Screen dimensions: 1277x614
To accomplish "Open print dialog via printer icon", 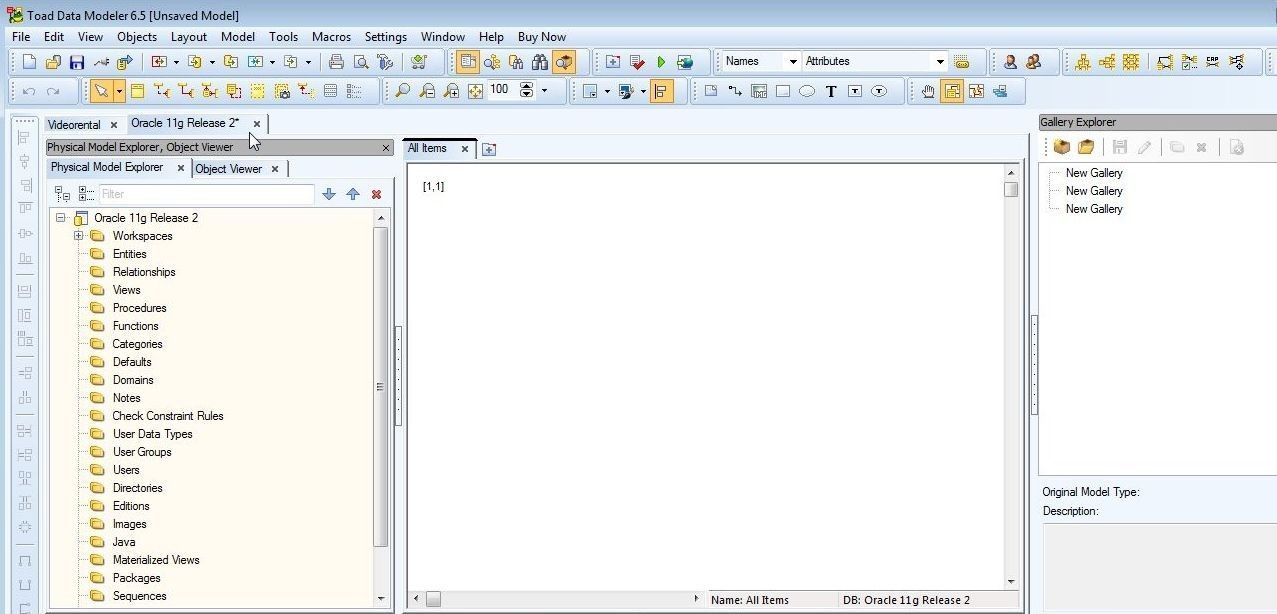I will pyautogui.click(x=336, y=62).
